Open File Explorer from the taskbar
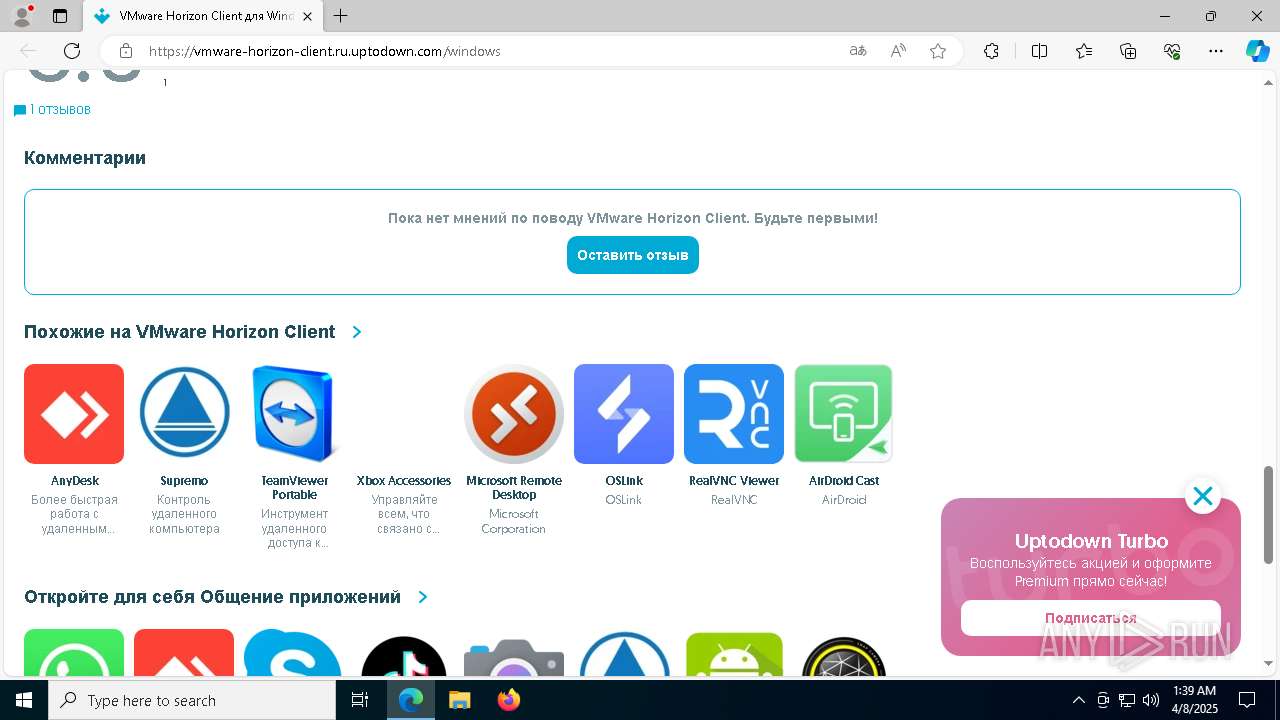 459,700
